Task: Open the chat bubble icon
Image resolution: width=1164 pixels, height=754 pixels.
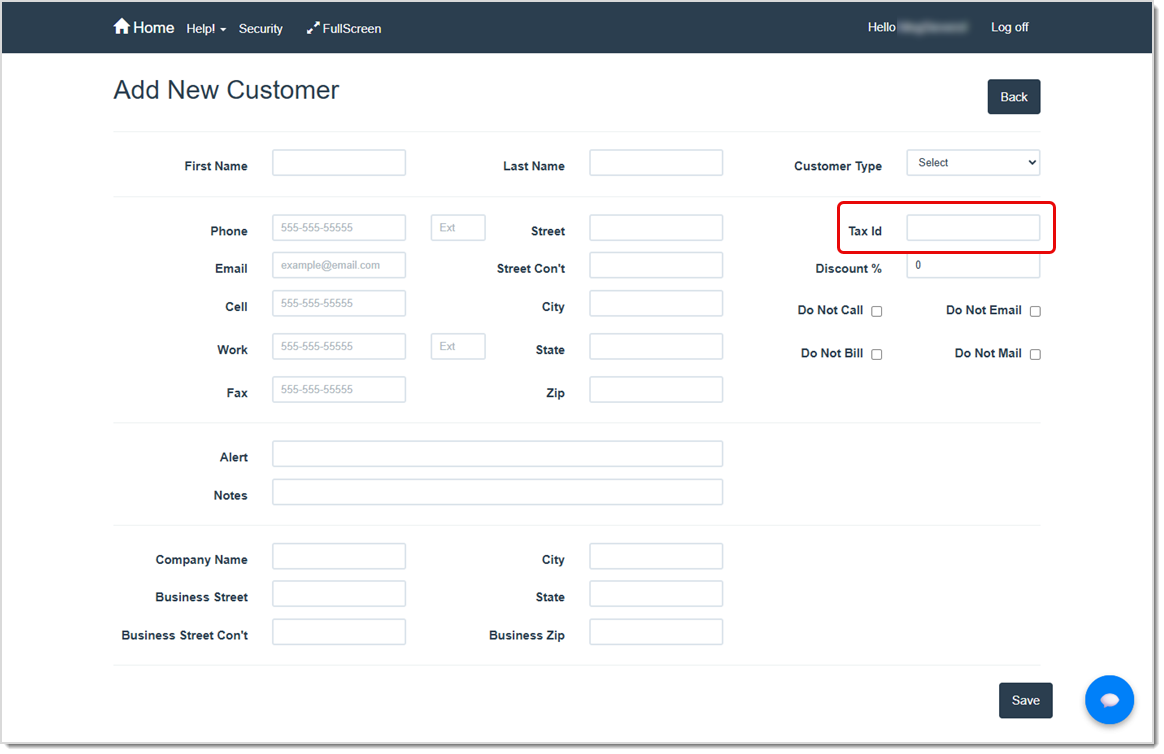Action: coord(1110,700)
